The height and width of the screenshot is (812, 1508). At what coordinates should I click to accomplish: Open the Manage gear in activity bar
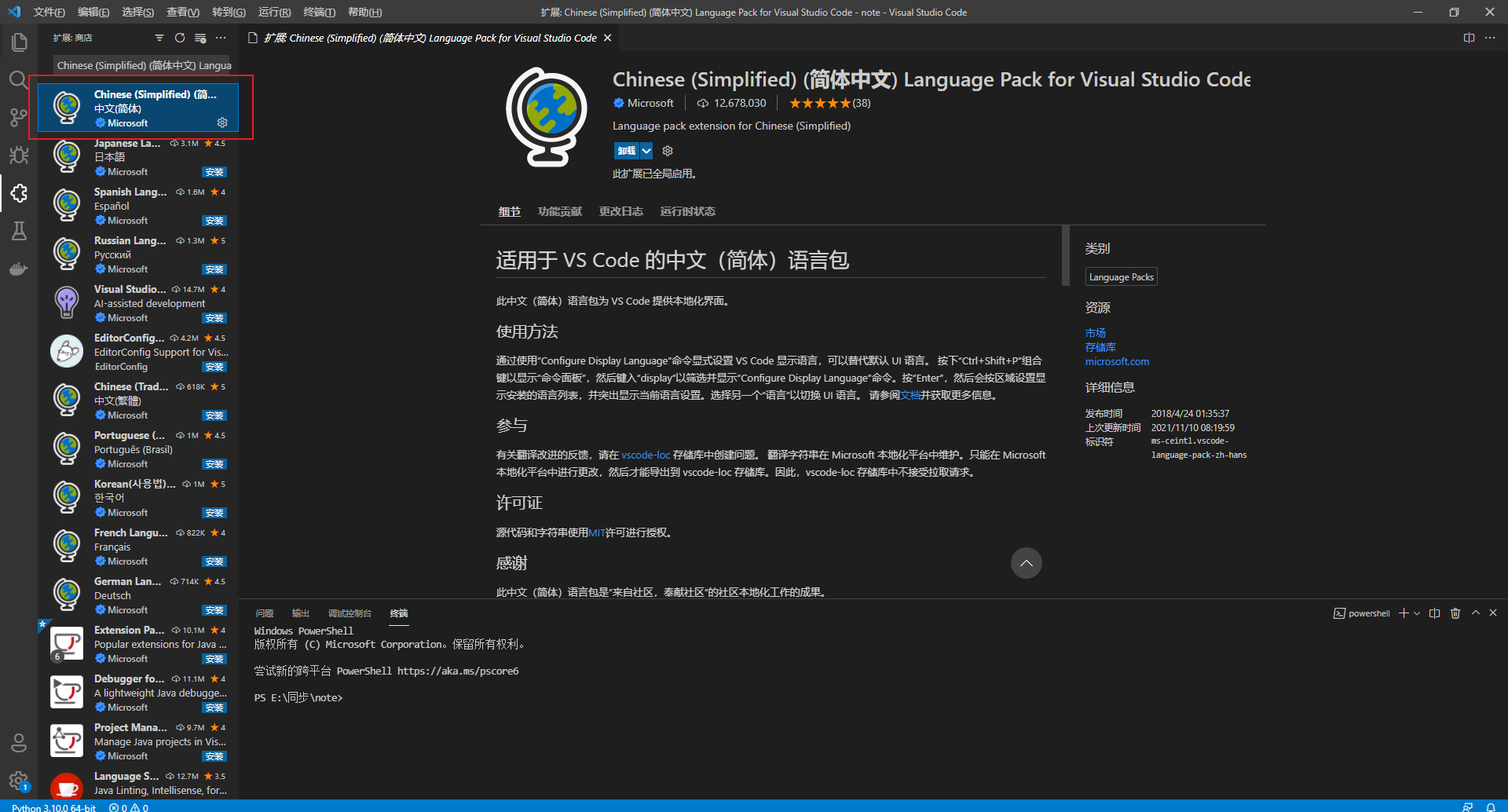click(19, 781)
